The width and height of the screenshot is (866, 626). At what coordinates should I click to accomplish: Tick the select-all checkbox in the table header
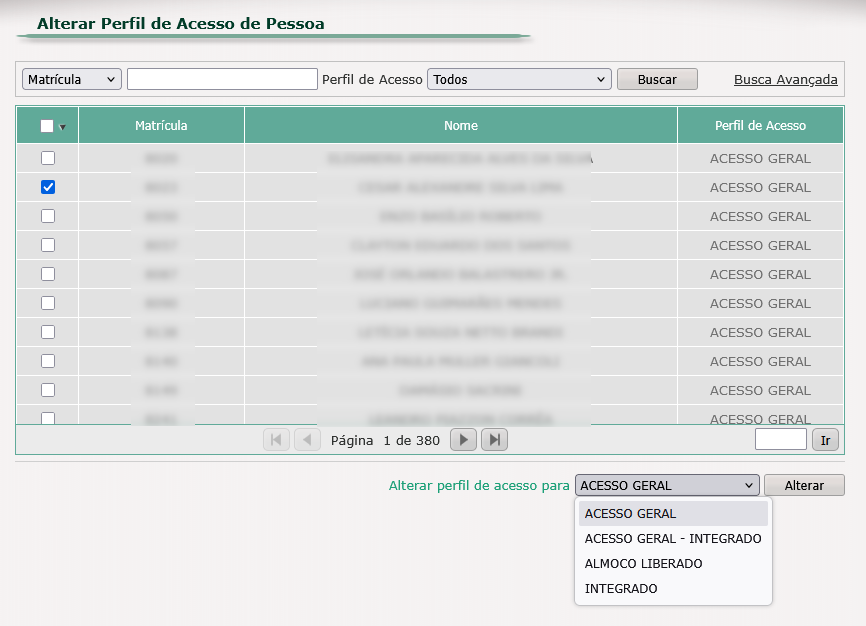click(47, 126)
